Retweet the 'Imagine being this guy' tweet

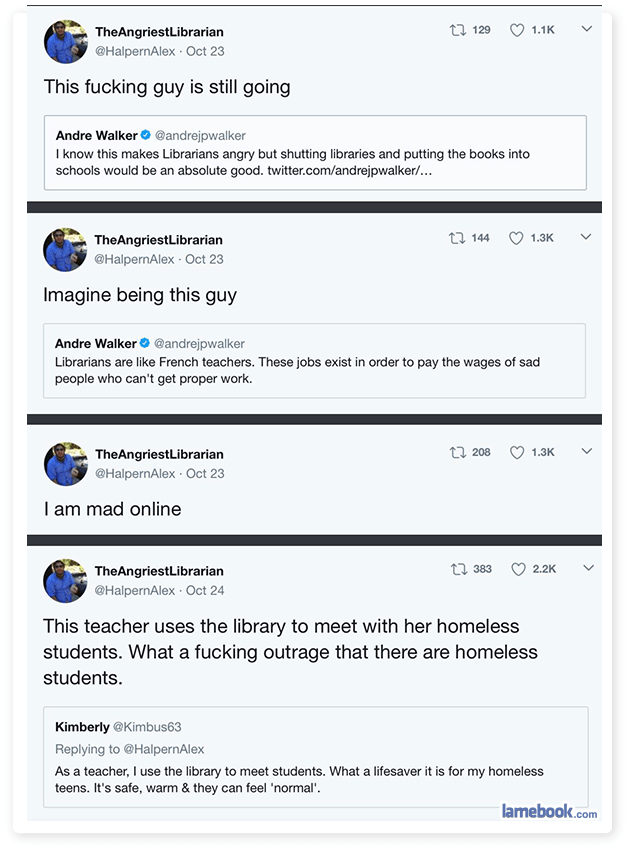pos(458,238)
